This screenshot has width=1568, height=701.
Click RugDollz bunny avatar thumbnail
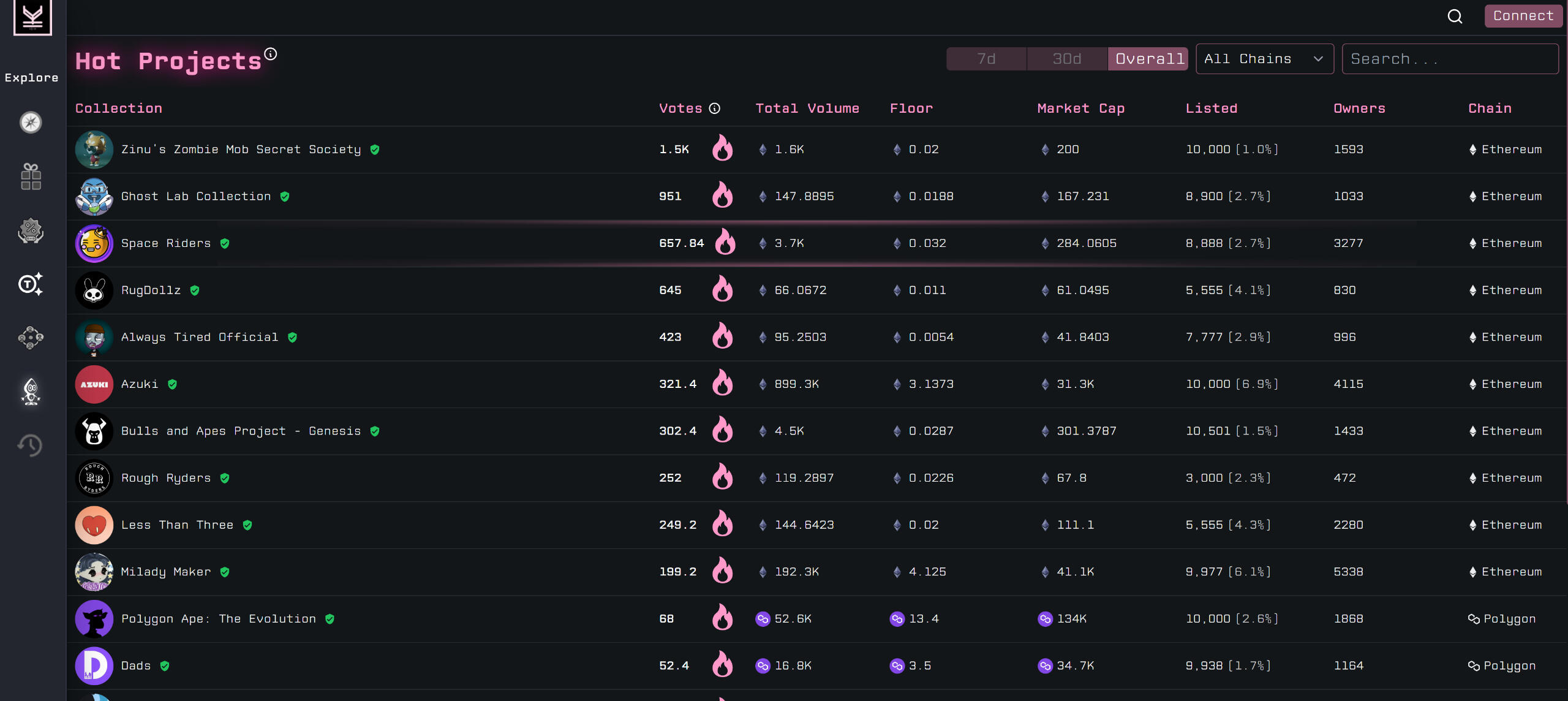tap(94, 290)
